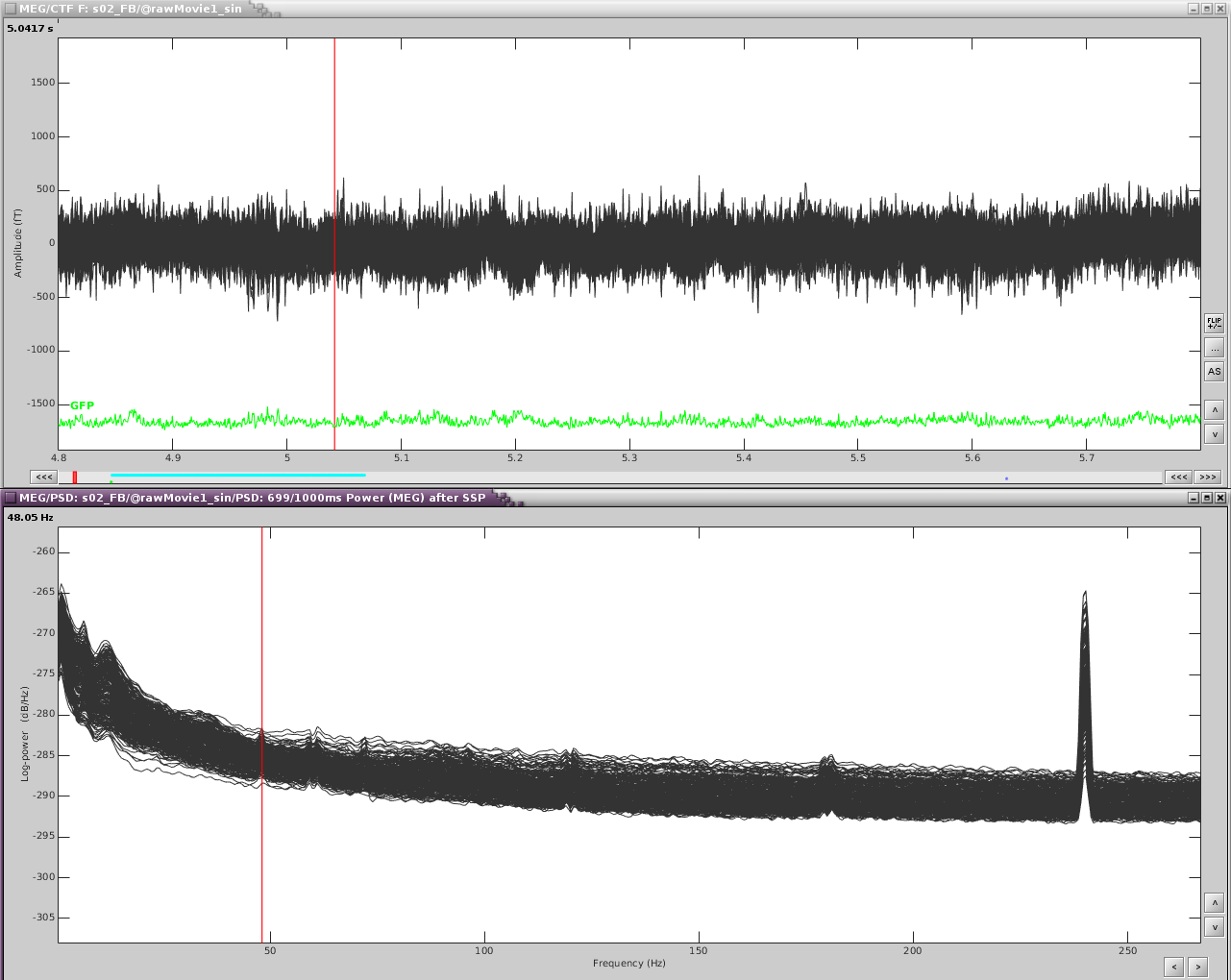Select the green GFP label
Image resolution: width=1231 pixels, height=980 pixels.
[x=83, y=405]
